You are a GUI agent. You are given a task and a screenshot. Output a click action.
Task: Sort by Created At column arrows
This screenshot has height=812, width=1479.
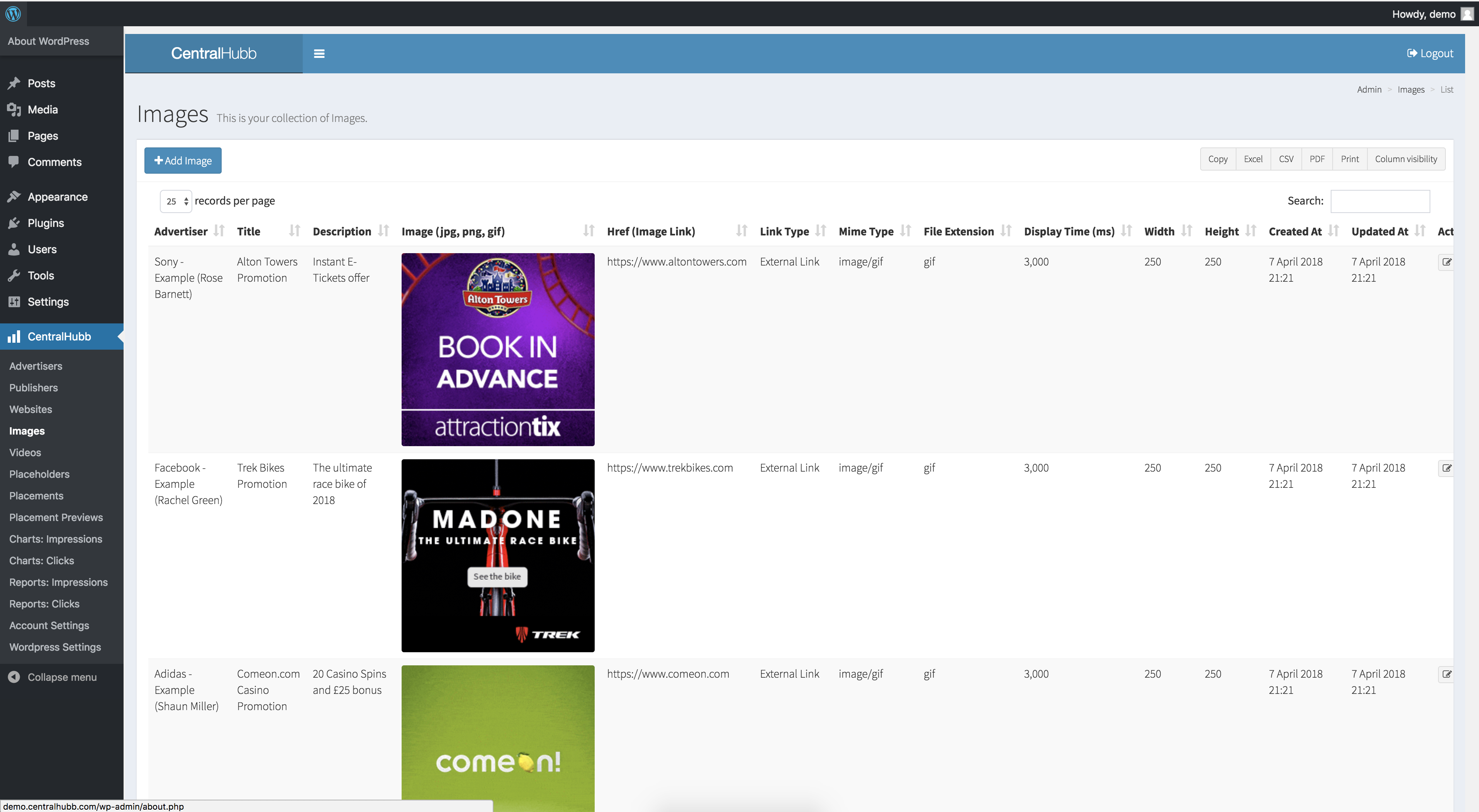pos(1334,231)
